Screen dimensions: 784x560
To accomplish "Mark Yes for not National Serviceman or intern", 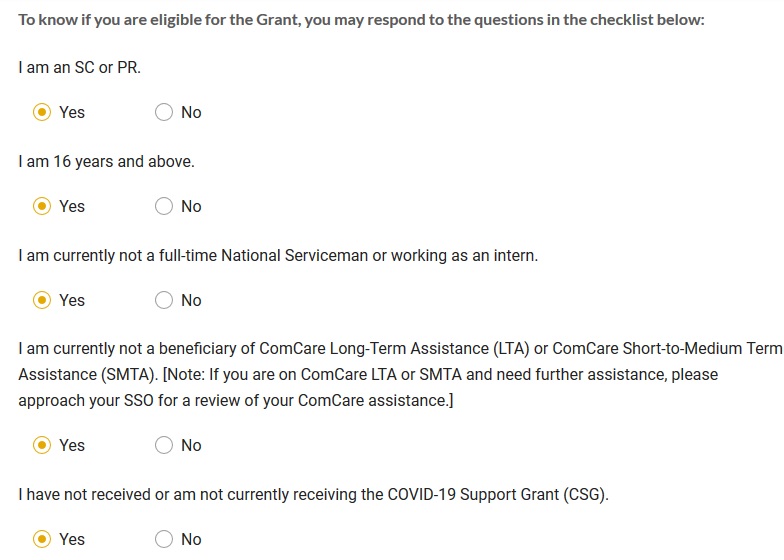I will (42, 300).
